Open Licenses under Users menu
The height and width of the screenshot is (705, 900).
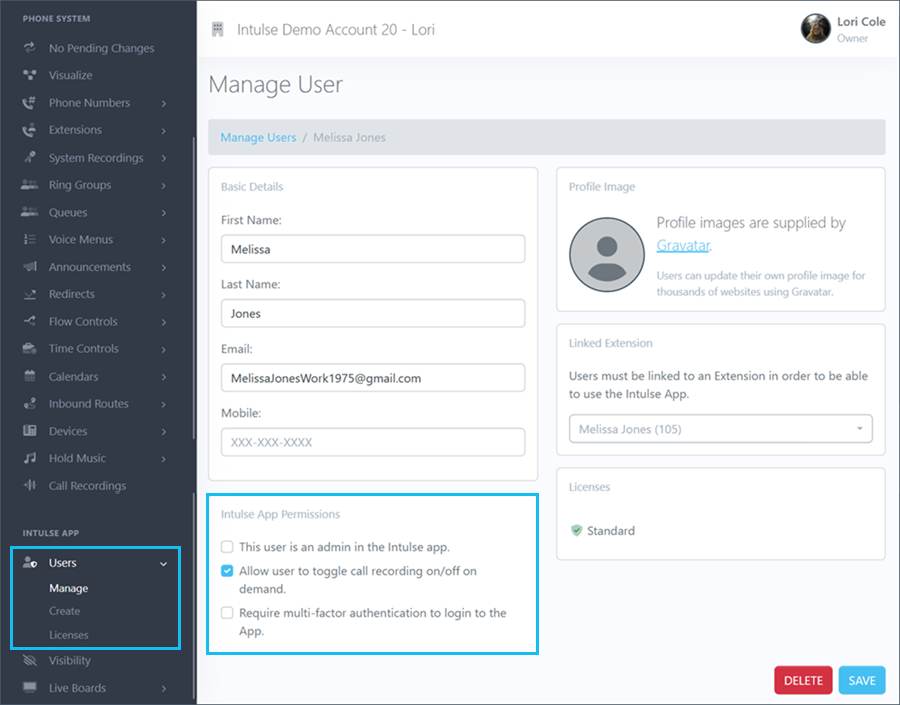coord(69,635)
